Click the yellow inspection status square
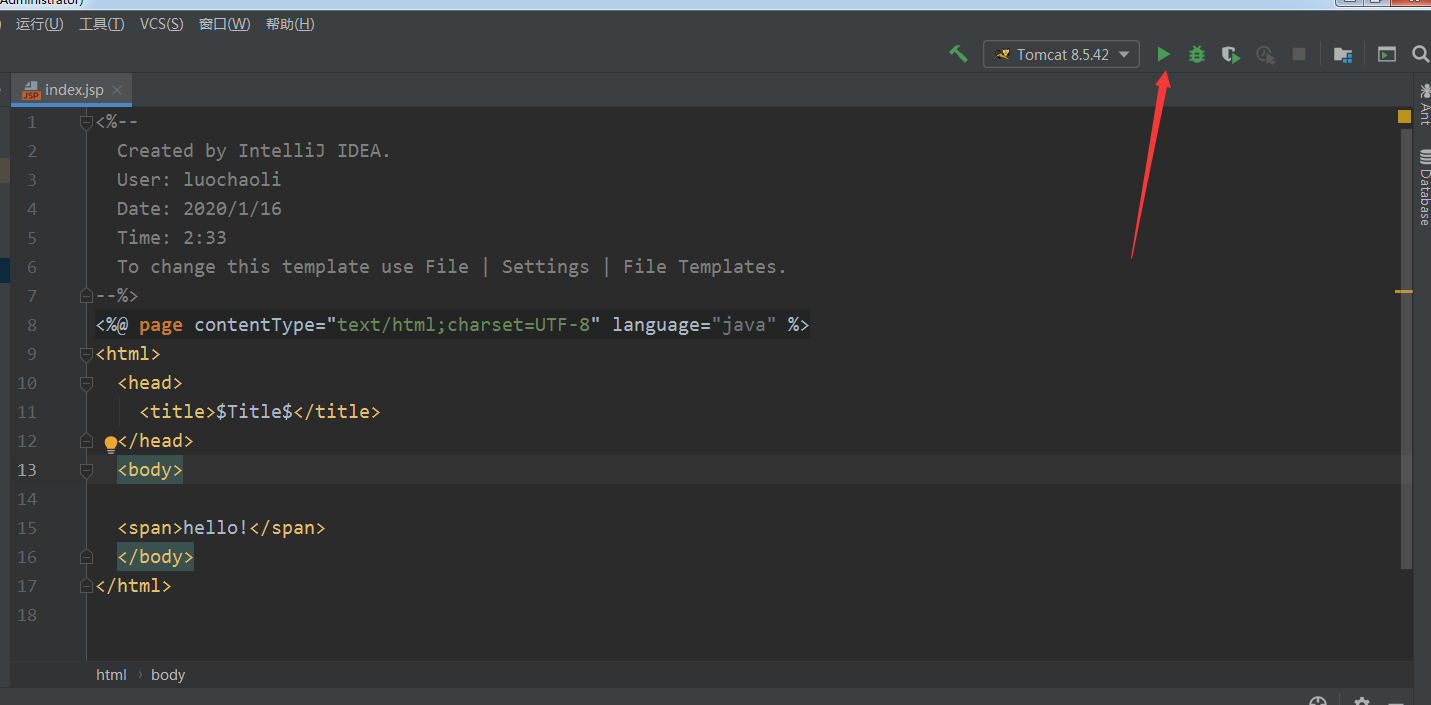1431x705 pixels. point(1404,117)
